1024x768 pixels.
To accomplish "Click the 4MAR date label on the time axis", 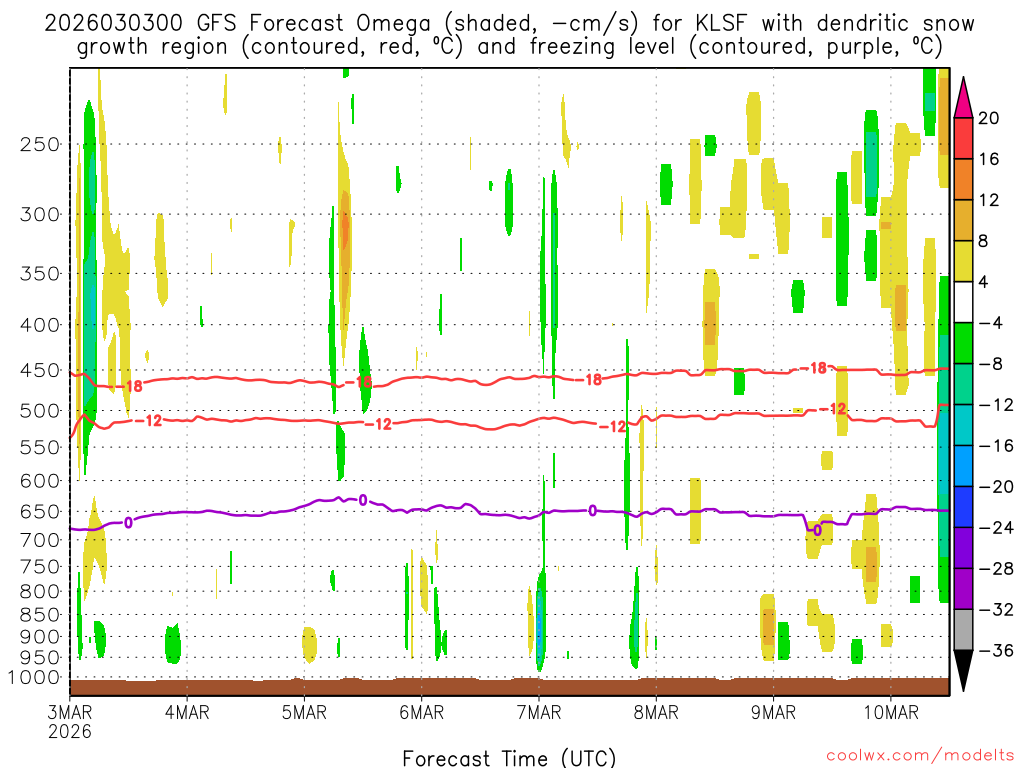I will tap(187, 712).
